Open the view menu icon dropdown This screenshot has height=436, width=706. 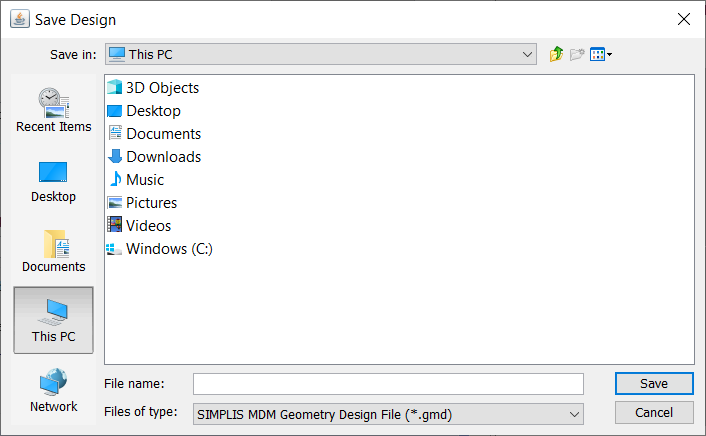(600, 54)
